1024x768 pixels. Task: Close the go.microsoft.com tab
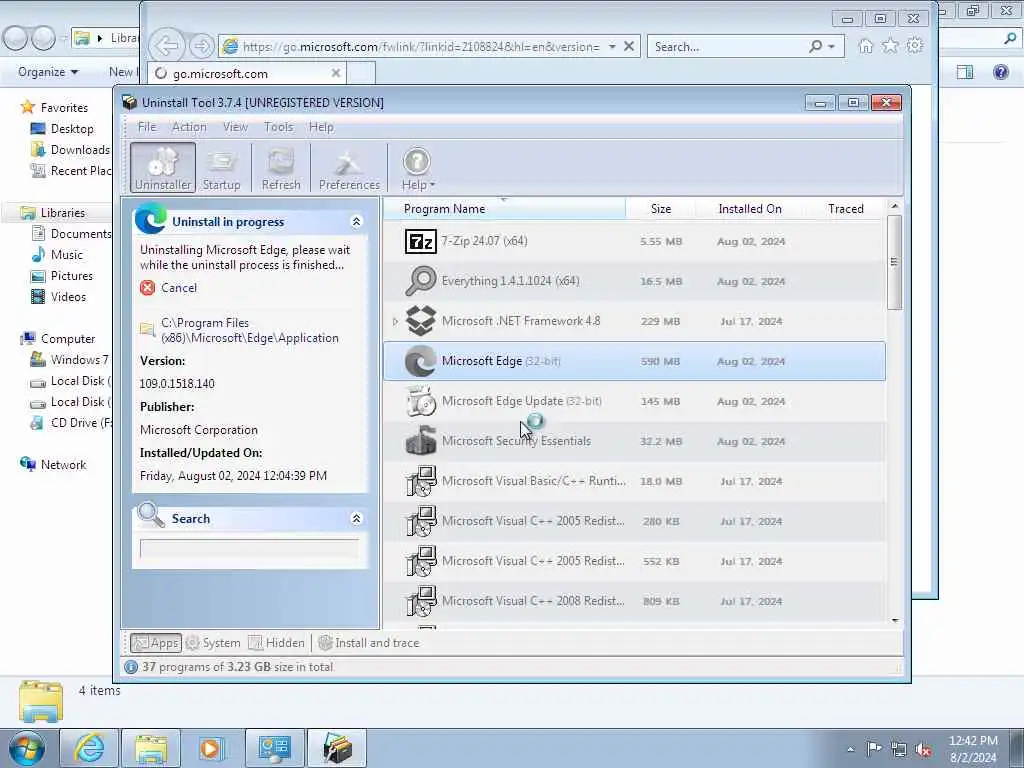[x=336, y=73]
